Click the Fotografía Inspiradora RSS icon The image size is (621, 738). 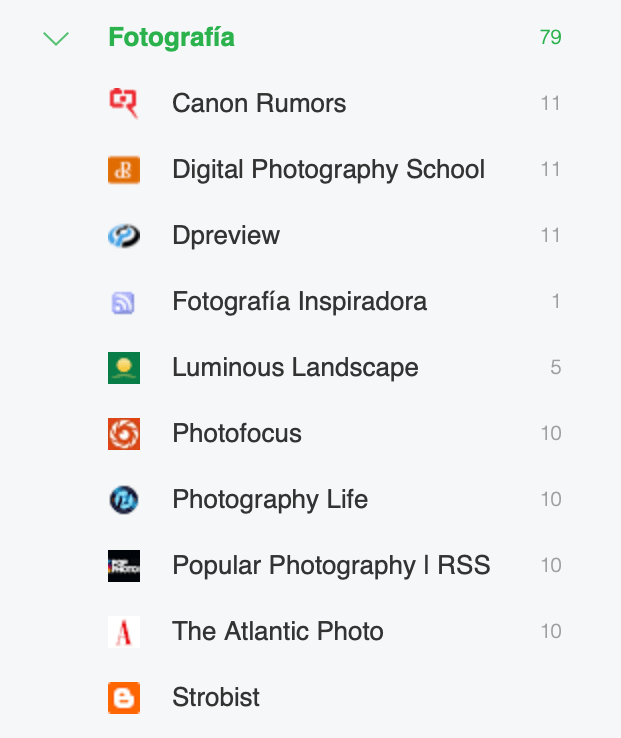coord(124,302)
